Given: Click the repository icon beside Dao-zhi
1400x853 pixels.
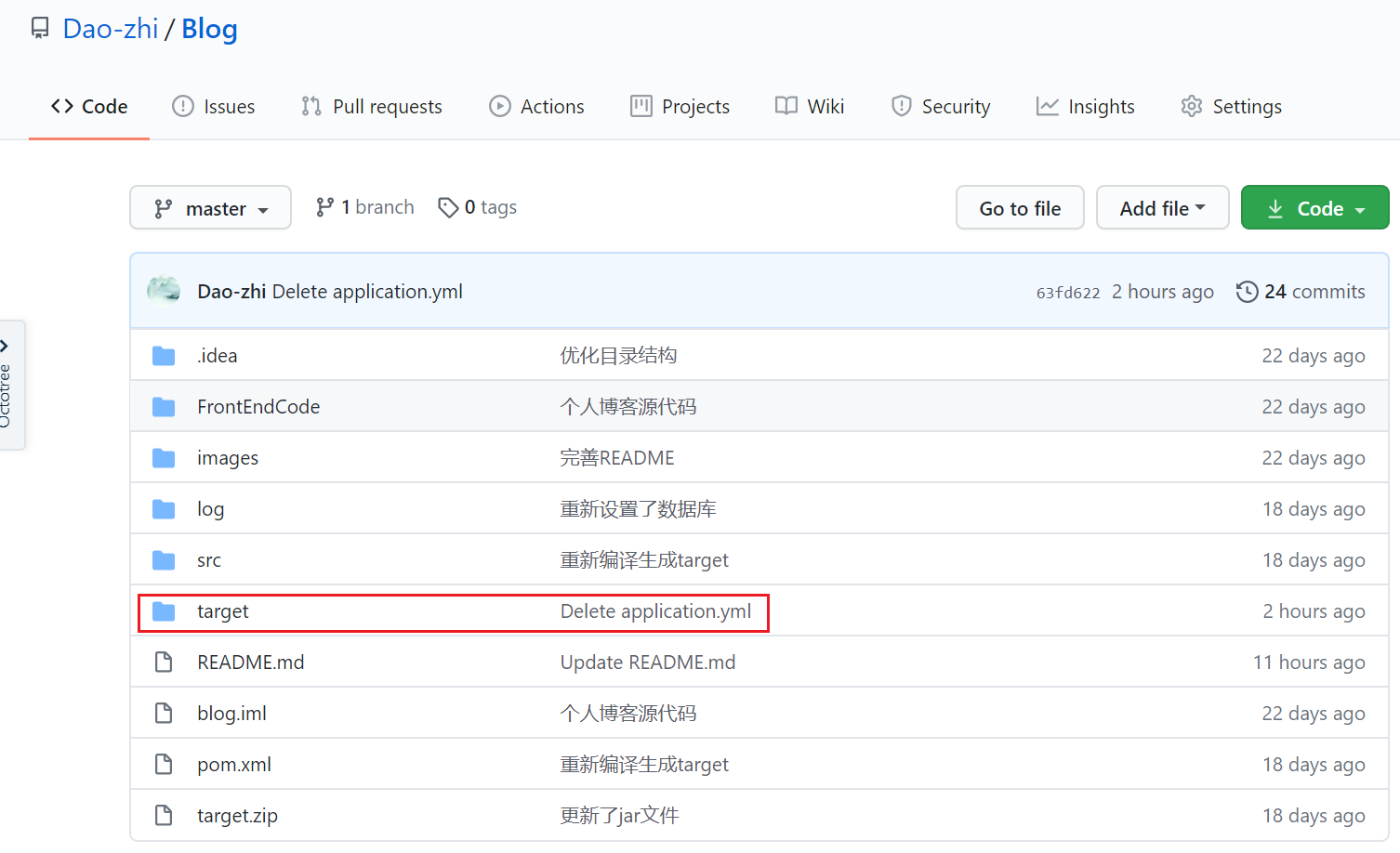Looking at the screenshot, I should (x=40, y=29).
